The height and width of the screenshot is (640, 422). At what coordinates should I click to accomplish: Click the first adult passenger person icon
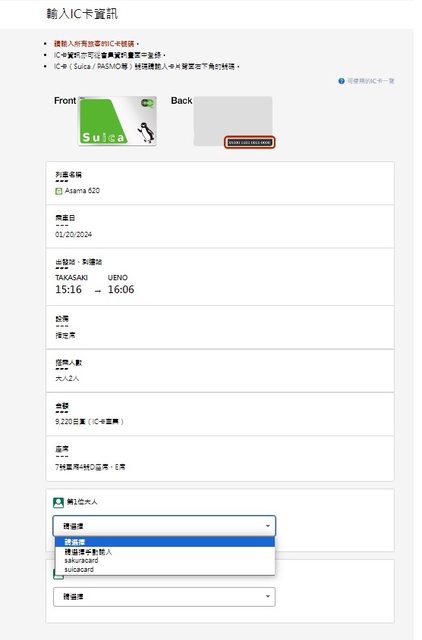tap(58, 502)
